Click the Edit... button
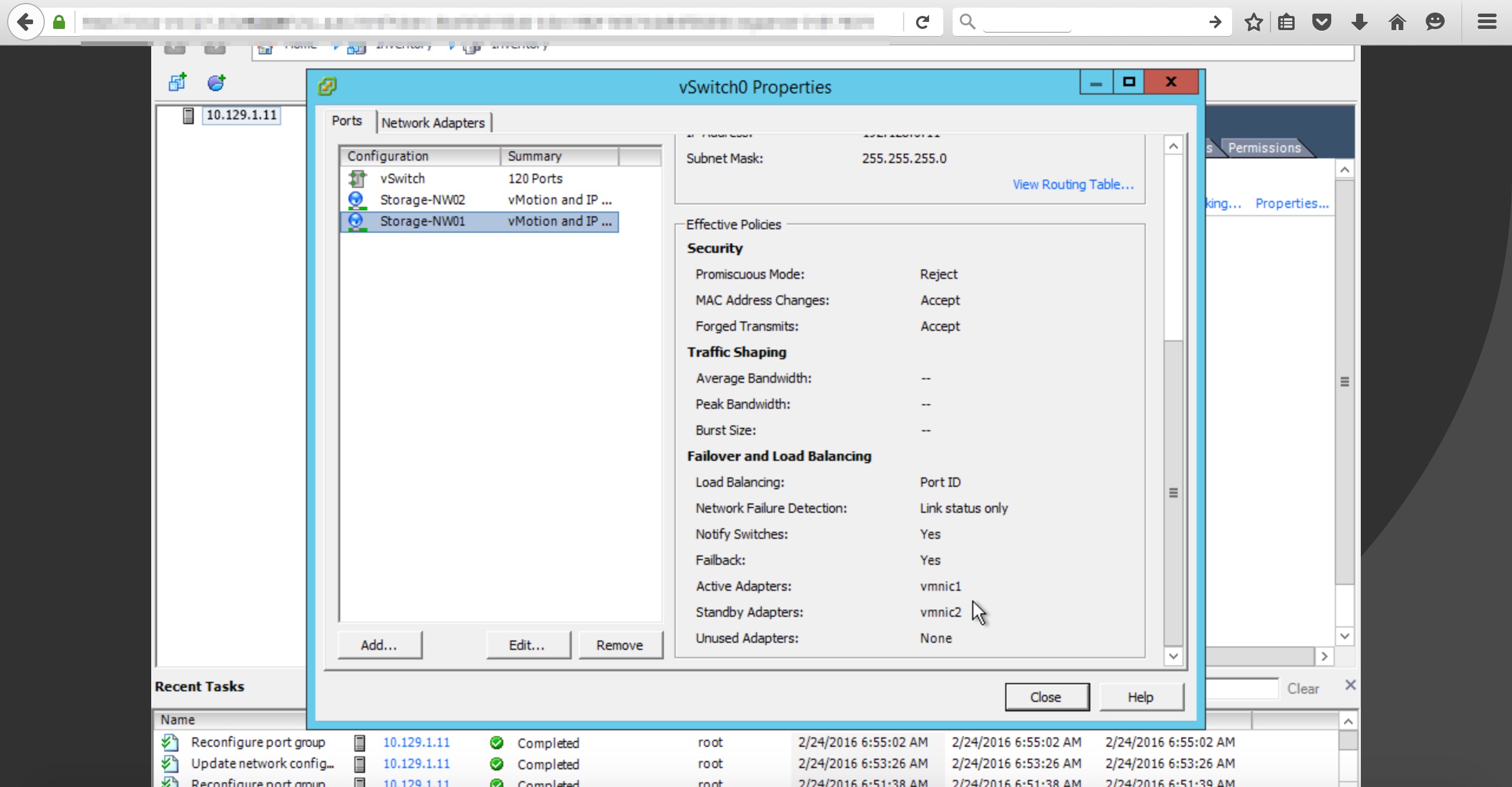 [x=527, y=645]
